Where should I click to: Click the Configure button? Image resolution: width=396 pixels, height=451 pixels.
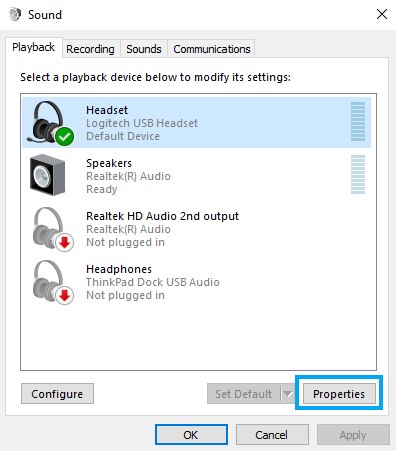click(57, 394)
